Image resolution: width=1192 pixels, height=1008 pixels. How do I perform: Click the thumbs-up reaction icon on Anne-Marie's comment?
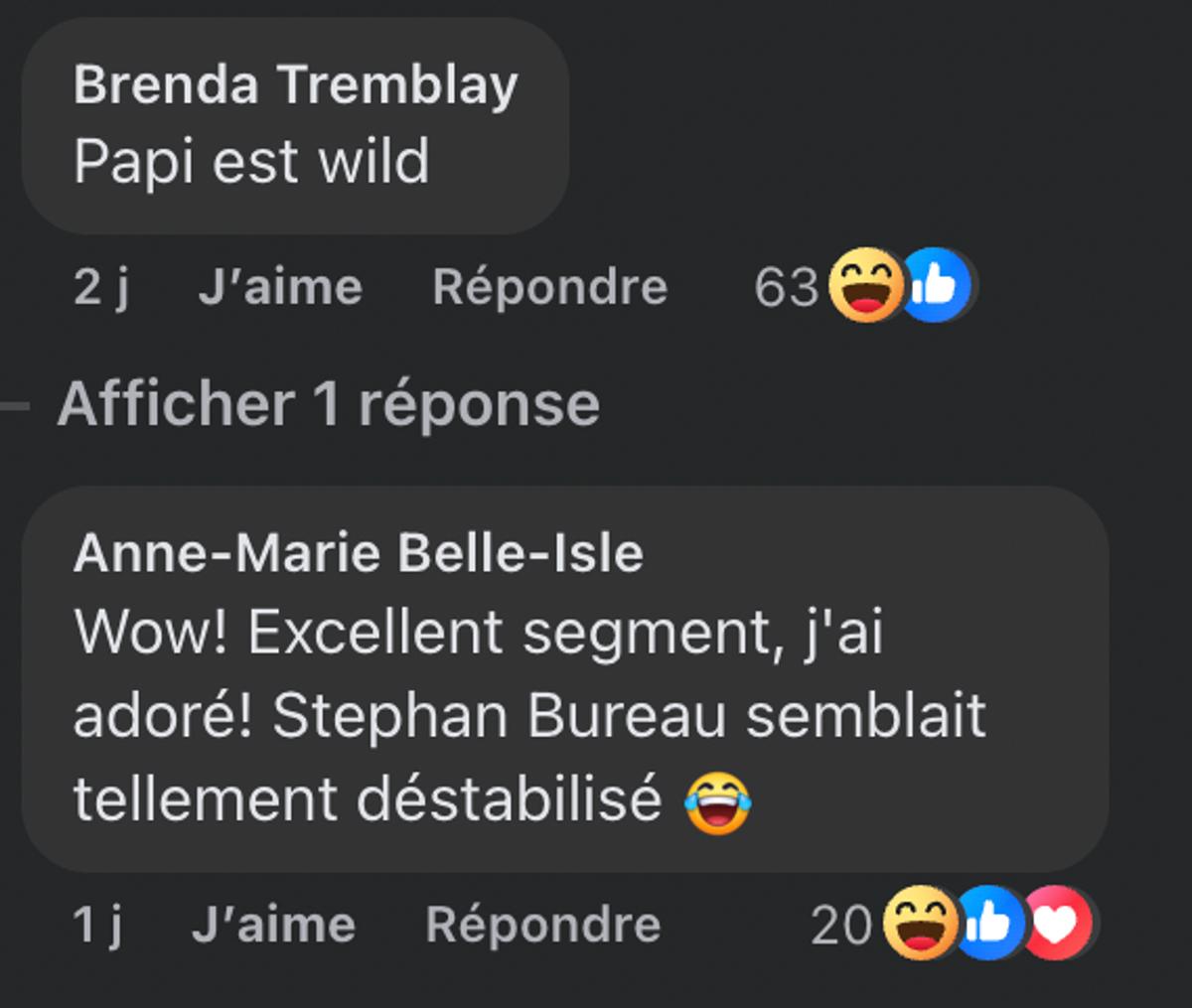point(989,924)
